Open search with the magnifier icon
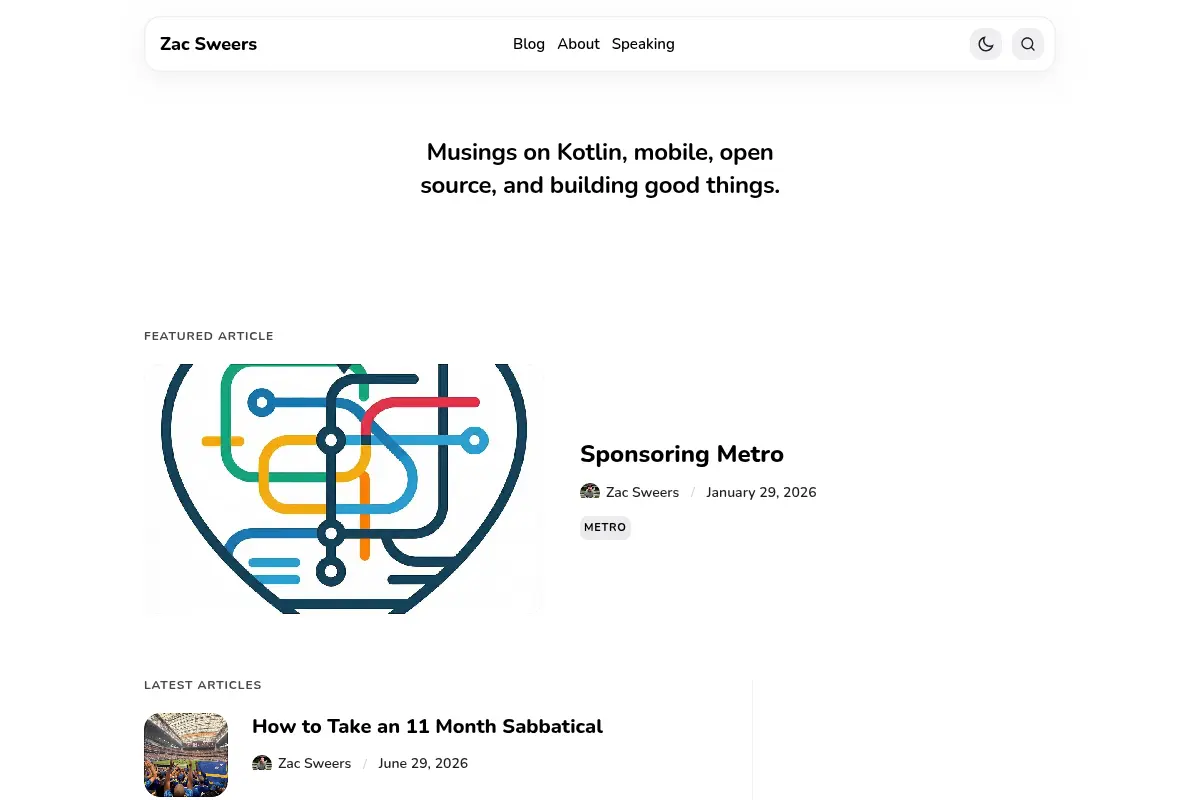Image resolution: width=1200 pixels, height=800 pixels. tap(1028, 44)
